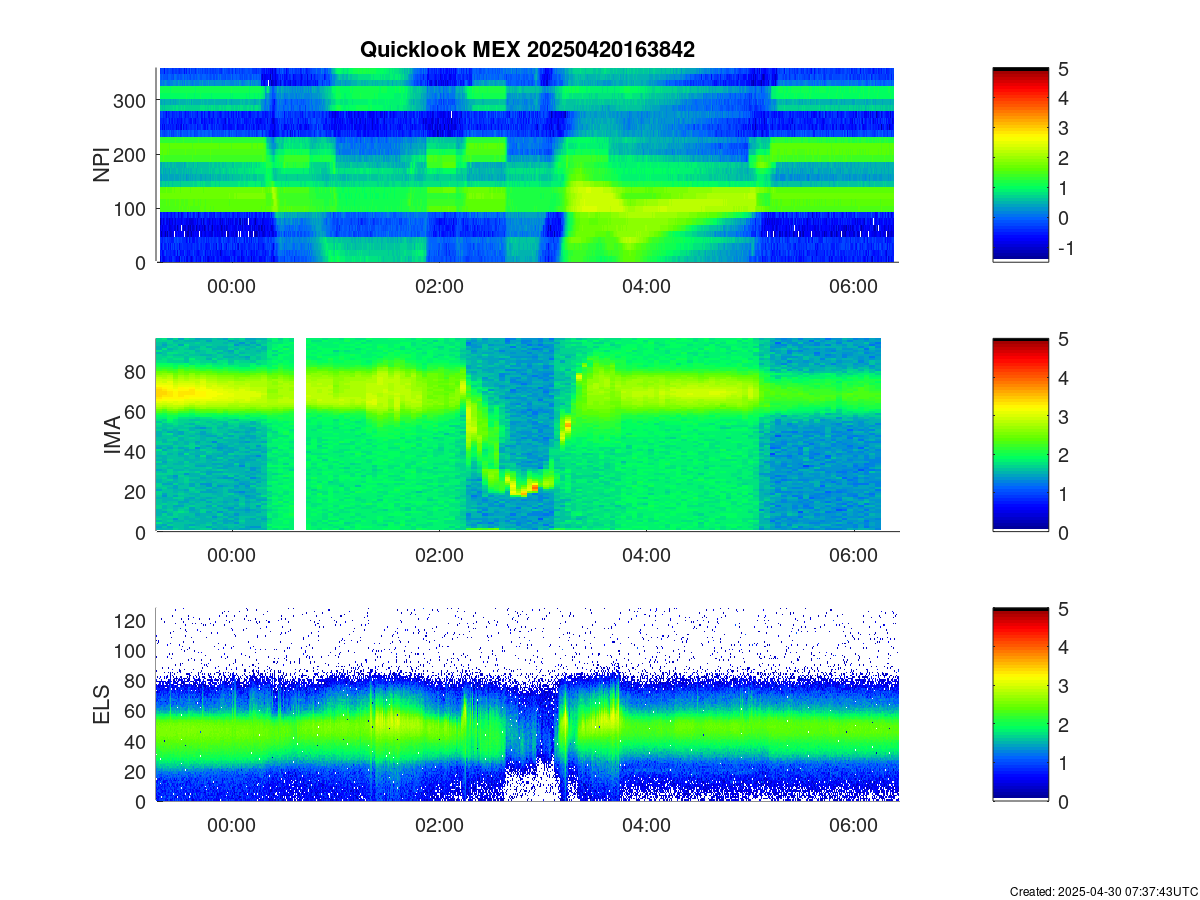Click 04:00 time label under NPI panel
Image resolution: width=1200 pixels, height=900 pixels.
(646, 286)
